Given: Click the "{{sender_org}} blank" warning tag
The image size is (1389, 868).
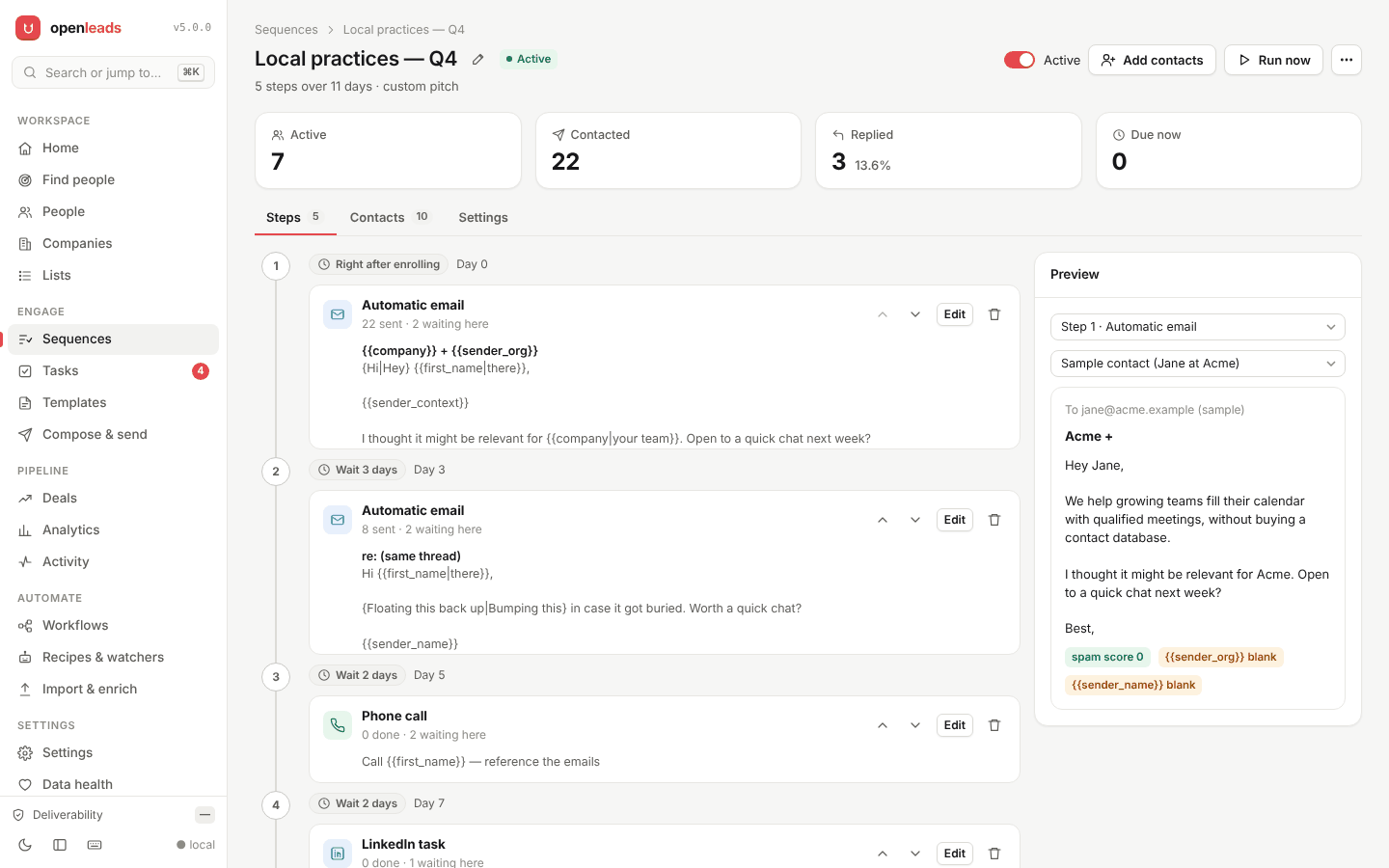Looking at the screenshot, I should (1220, 658).
